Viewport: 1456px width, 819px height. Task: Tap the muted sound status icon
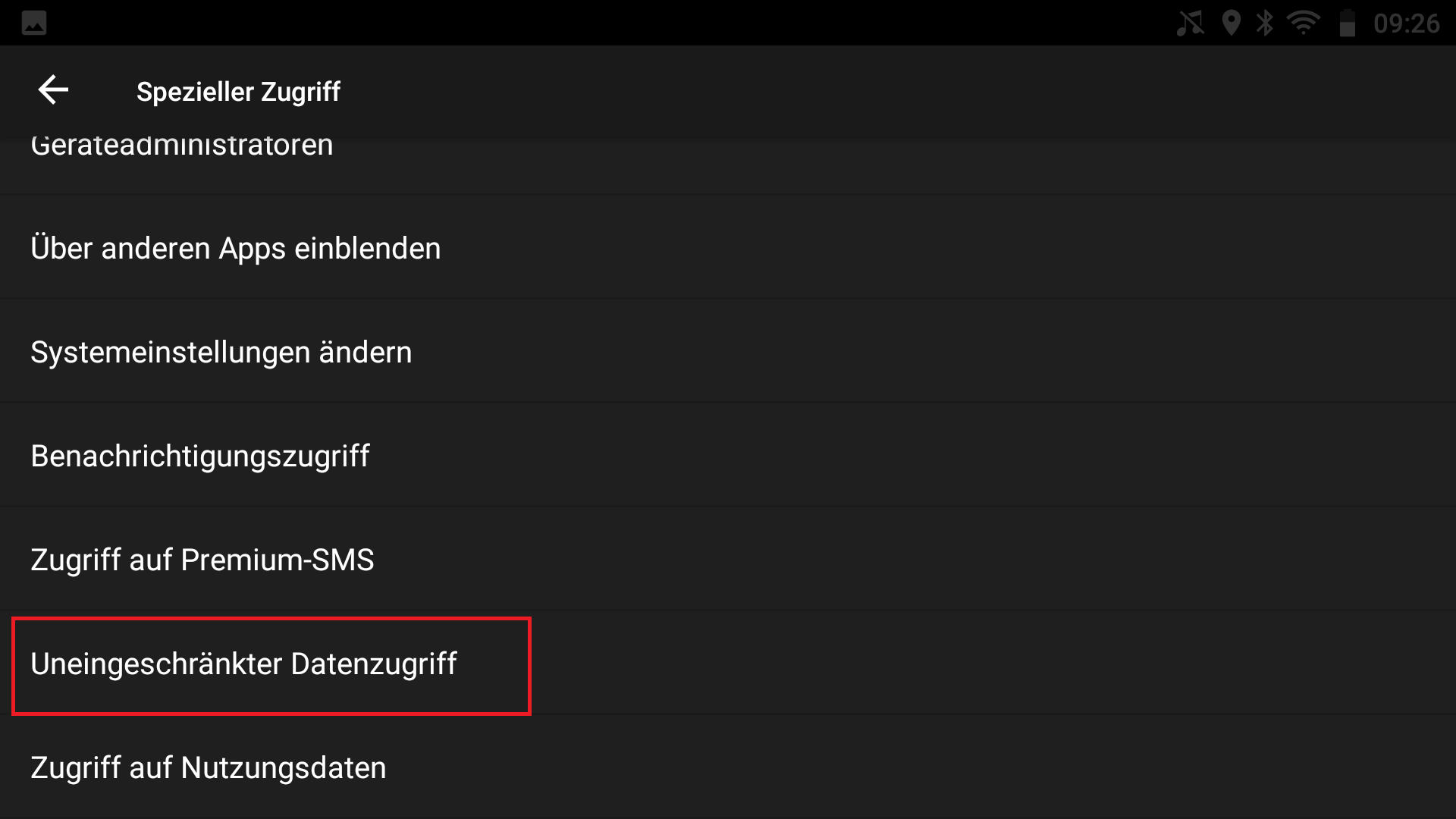point(1190,23)
